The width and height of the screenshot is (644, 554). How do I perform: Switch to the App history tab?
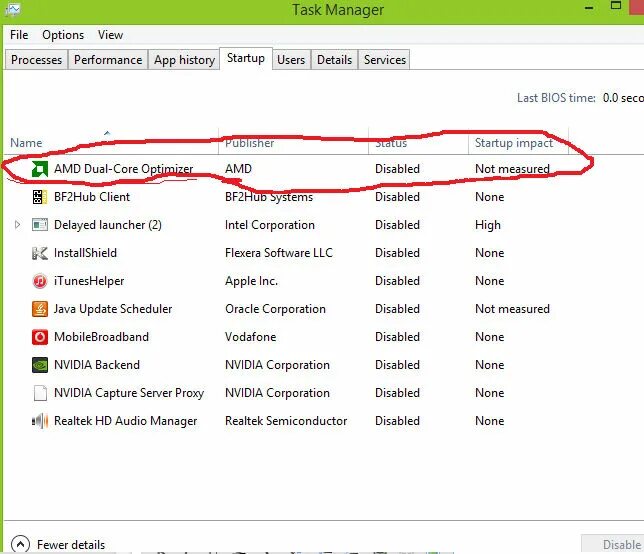184,60
